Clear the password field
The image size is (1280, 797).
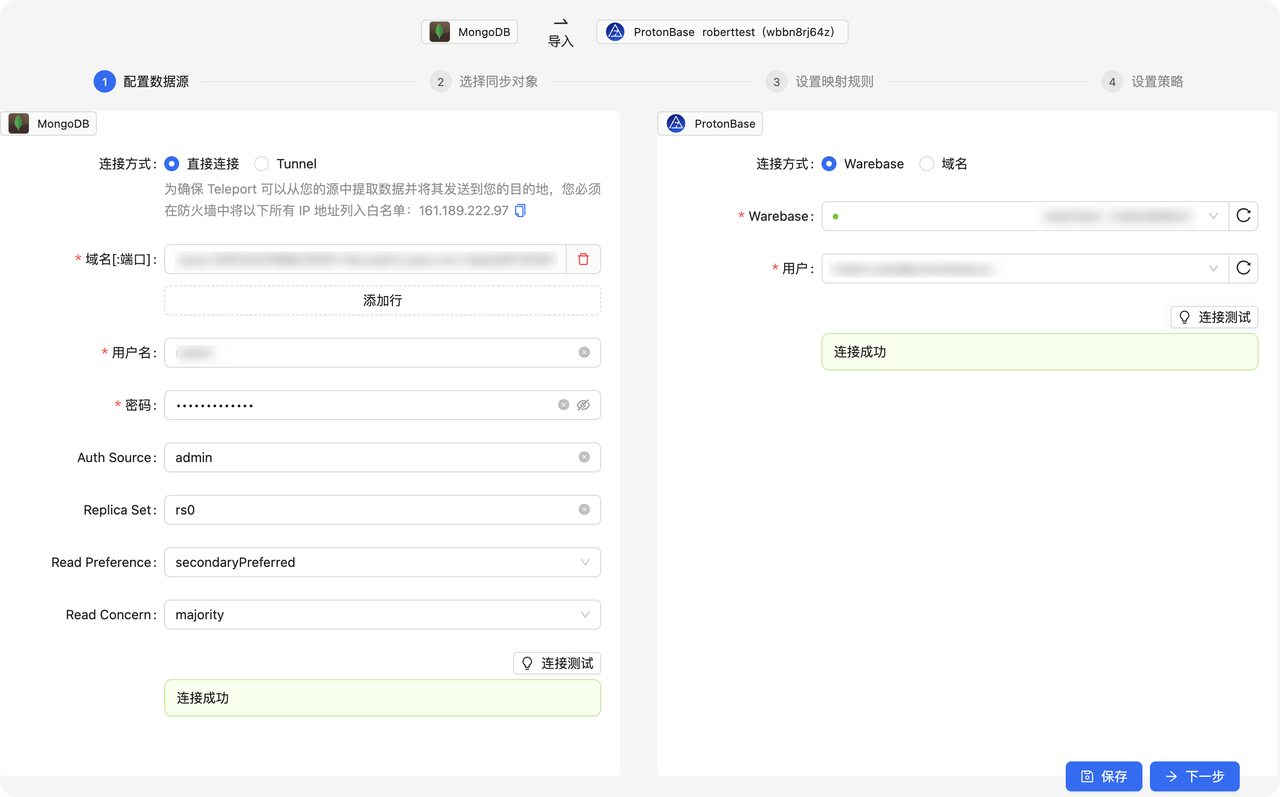tap(564, 405)
